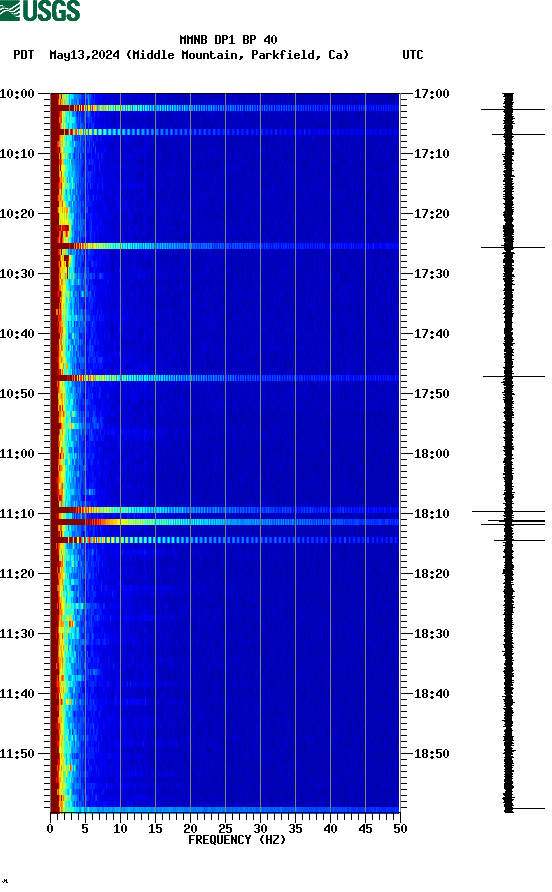
Task: Click the 18:10 UTC time label
Action: click(x=431, y=514)
